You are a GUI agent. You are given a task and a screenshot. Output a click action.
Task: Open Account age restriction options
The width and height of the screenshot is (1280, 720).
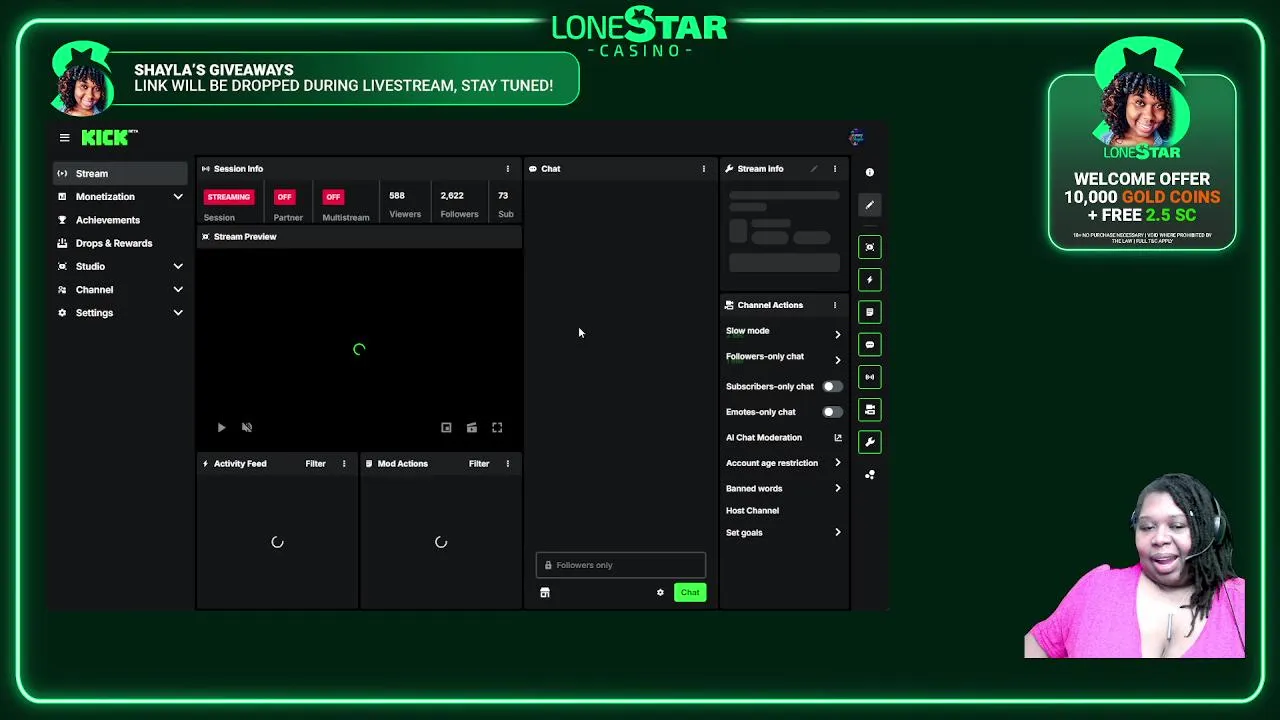[784, 463]
